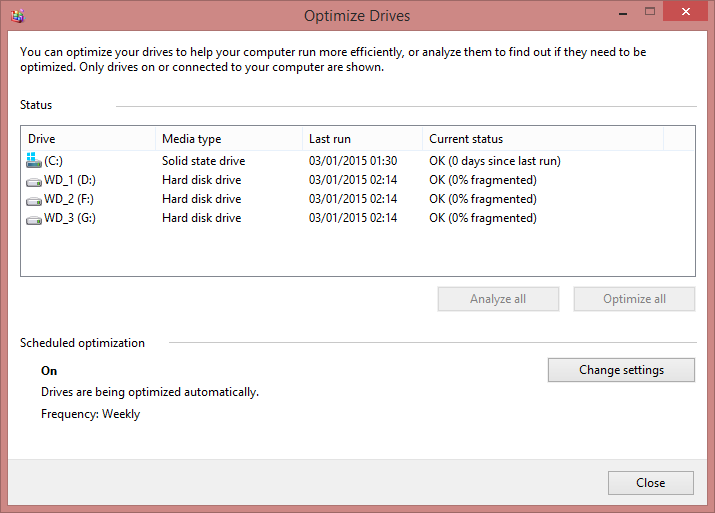Screen dimensions: 715x513
Task: Minimize the Optimize Drives window
Action: coord(615,13)
